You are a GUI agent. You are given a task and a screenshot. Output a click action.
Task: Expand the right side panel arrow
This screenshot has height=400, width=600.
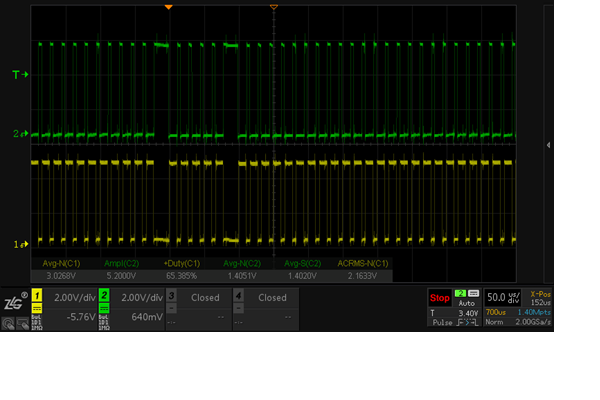[548, 145]
